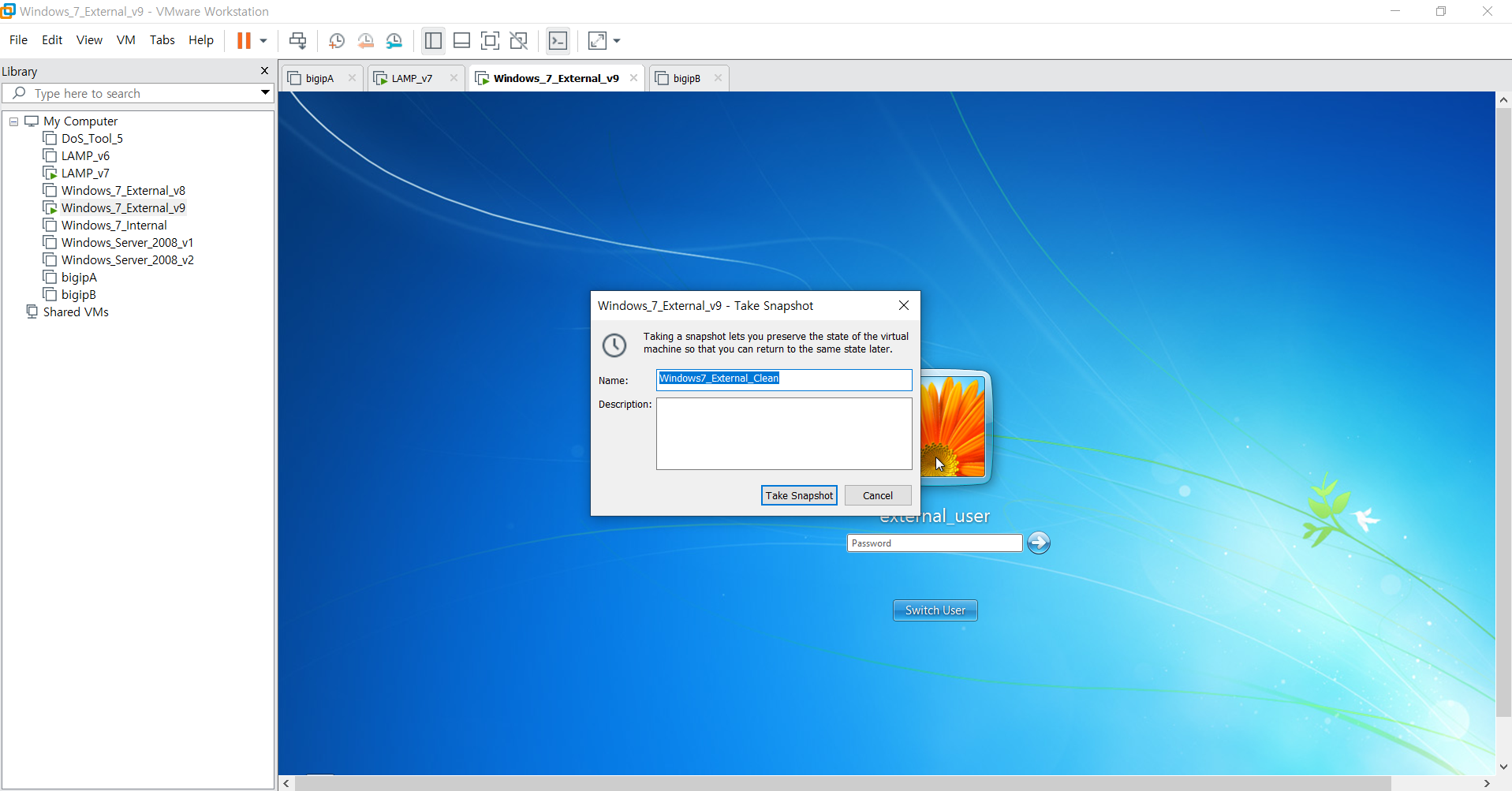The width and height of the screenshot is (1512, 791).
Task: Switch to the bigipA tab
Action: [x=319, y=78]
